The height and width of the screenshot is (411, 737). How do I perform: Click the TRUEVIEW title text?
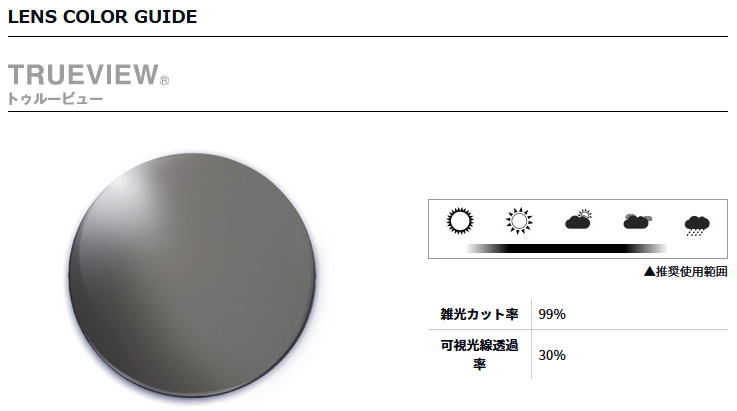[x=82, y=75]
